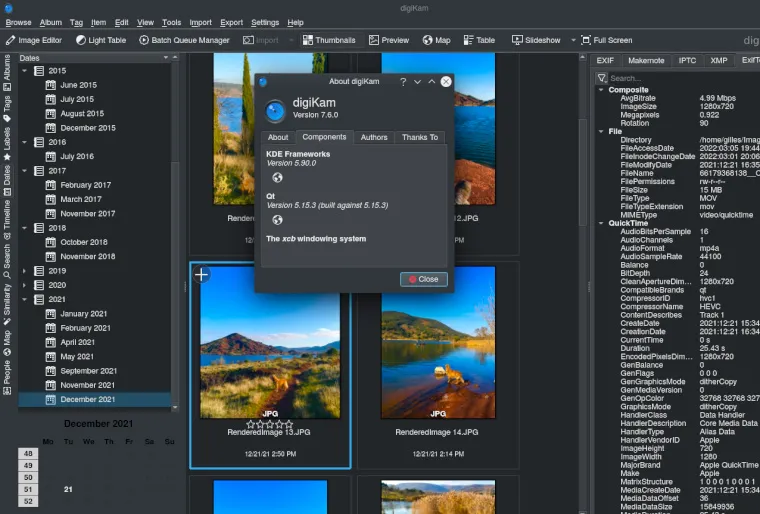Expand the 2019 date folder
This screenshot has height=514, width=760.
tap(25, 271)
